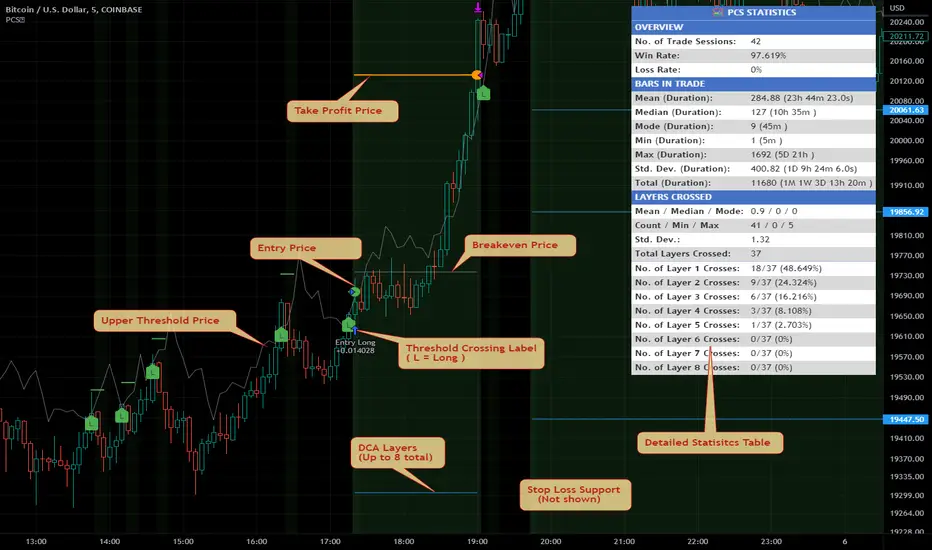The width and height of the screenshot is (932, 550).
Task: Click the orange take profit marker icon
Action: click(x=477, y=75)
